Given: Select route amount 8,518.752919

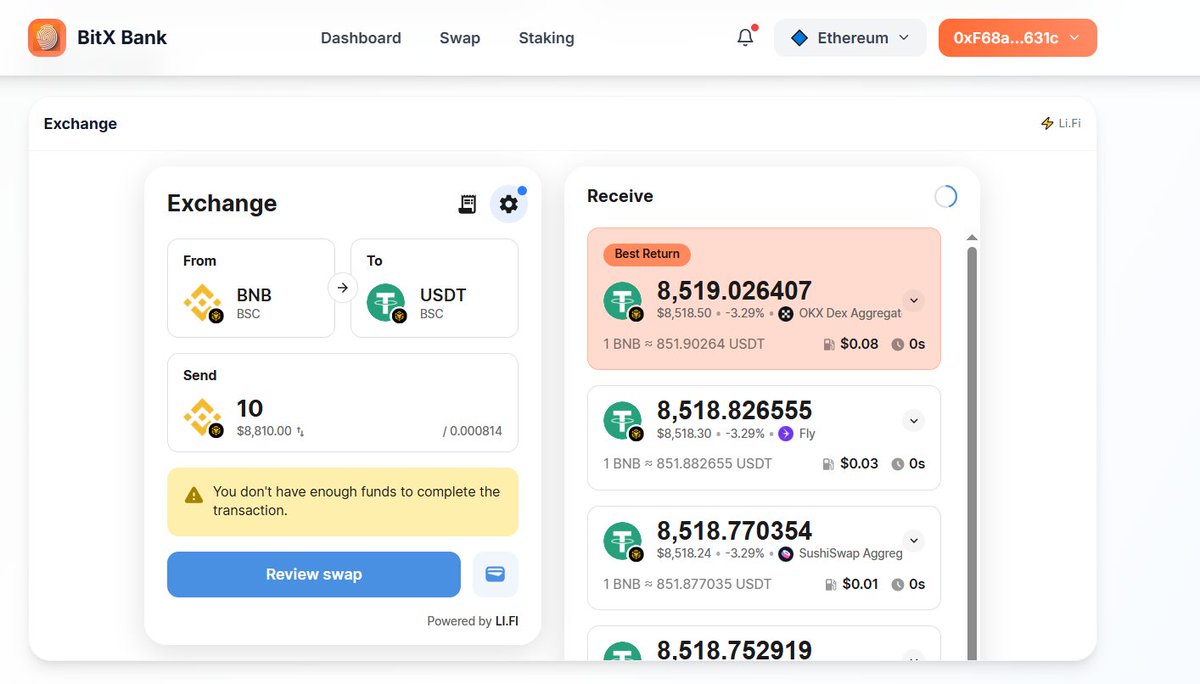Looking at the screenshot, I should pos(734,650).
